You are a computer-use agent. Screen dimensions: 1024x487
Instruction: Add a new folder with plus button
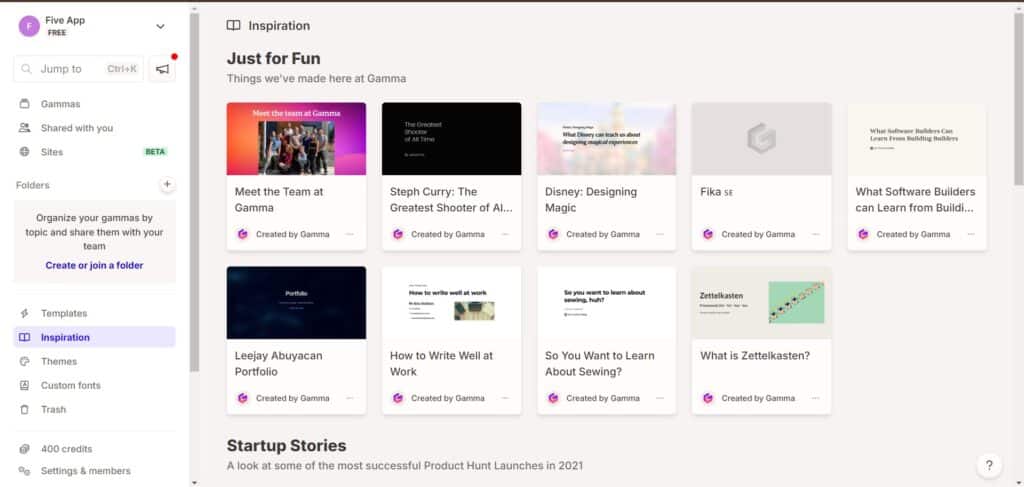[167, 185]
